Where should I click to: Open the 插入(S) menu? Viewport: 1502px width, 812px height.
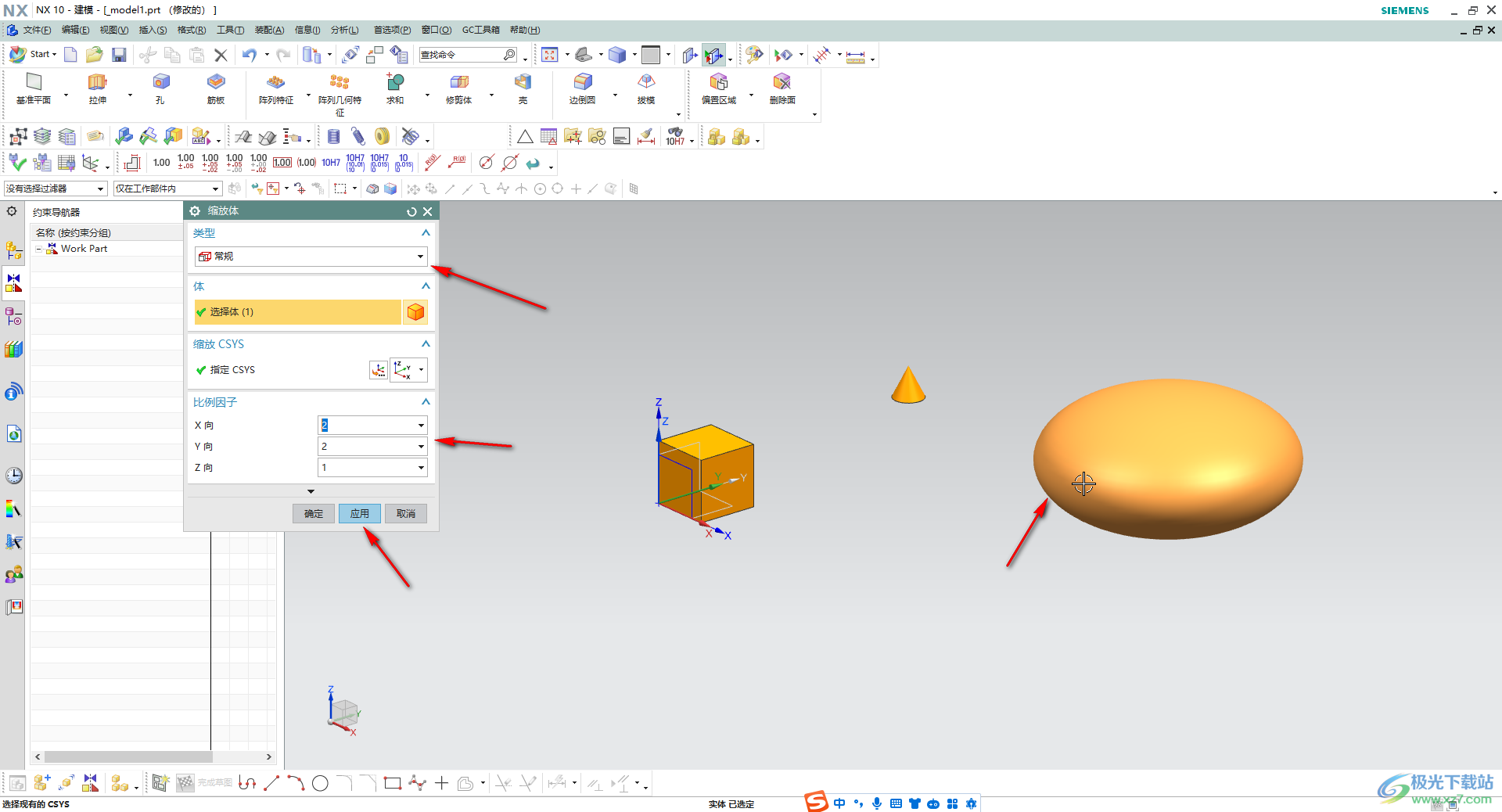tap(153, 30)
